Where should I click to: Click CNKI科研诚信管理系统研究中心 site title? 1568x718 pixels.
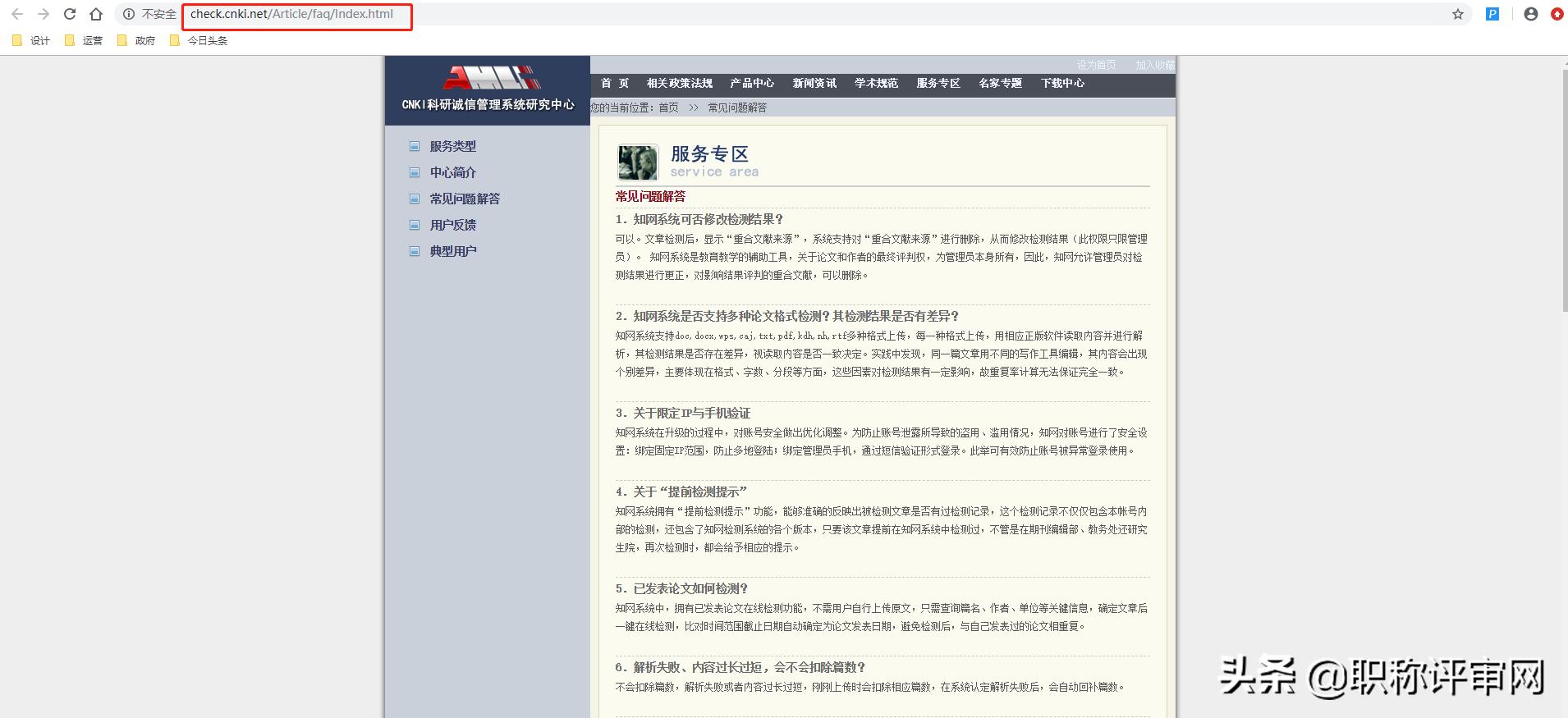point(488,104)
